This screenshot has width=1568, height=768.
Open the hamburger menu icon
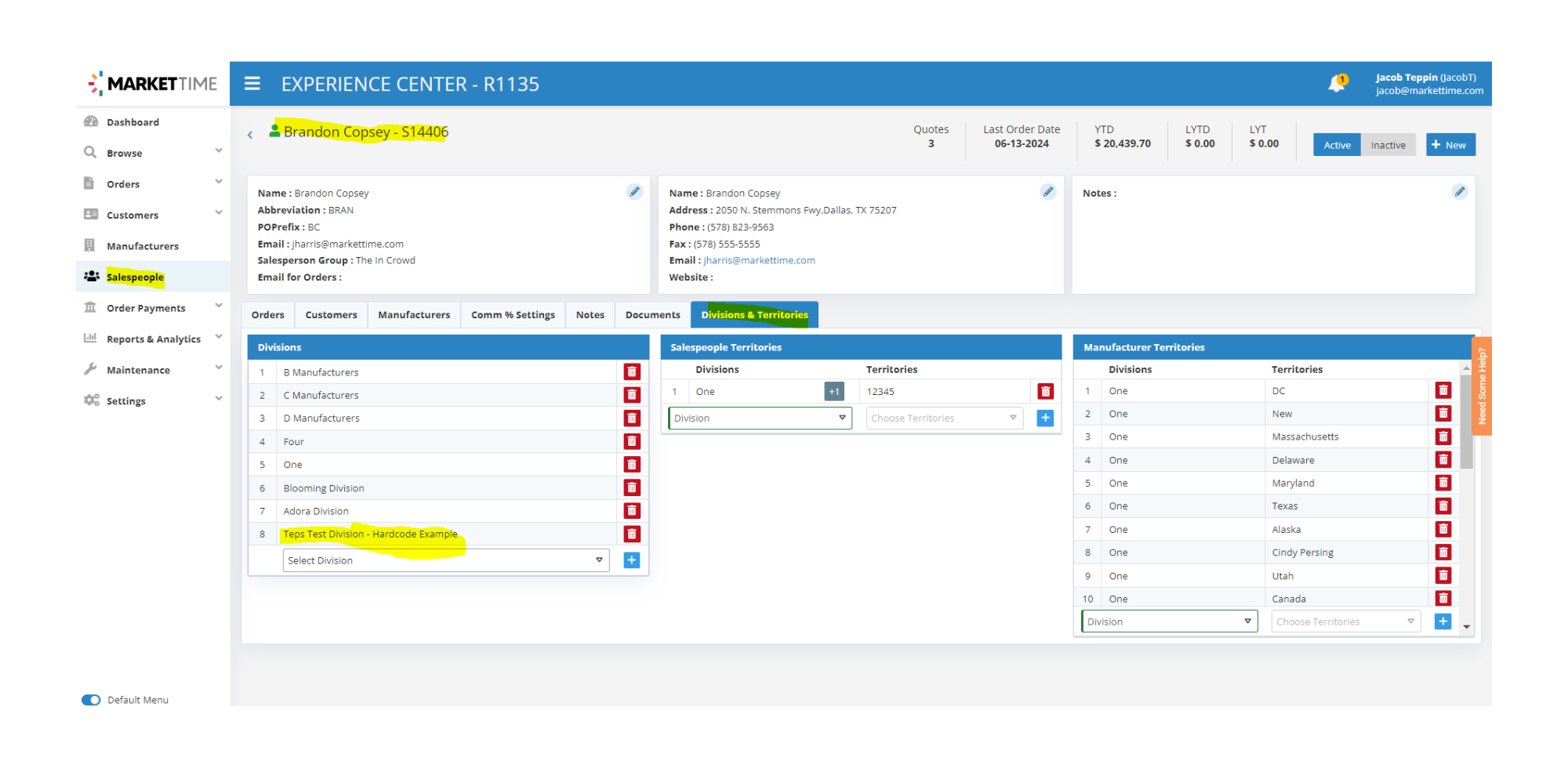252,83
